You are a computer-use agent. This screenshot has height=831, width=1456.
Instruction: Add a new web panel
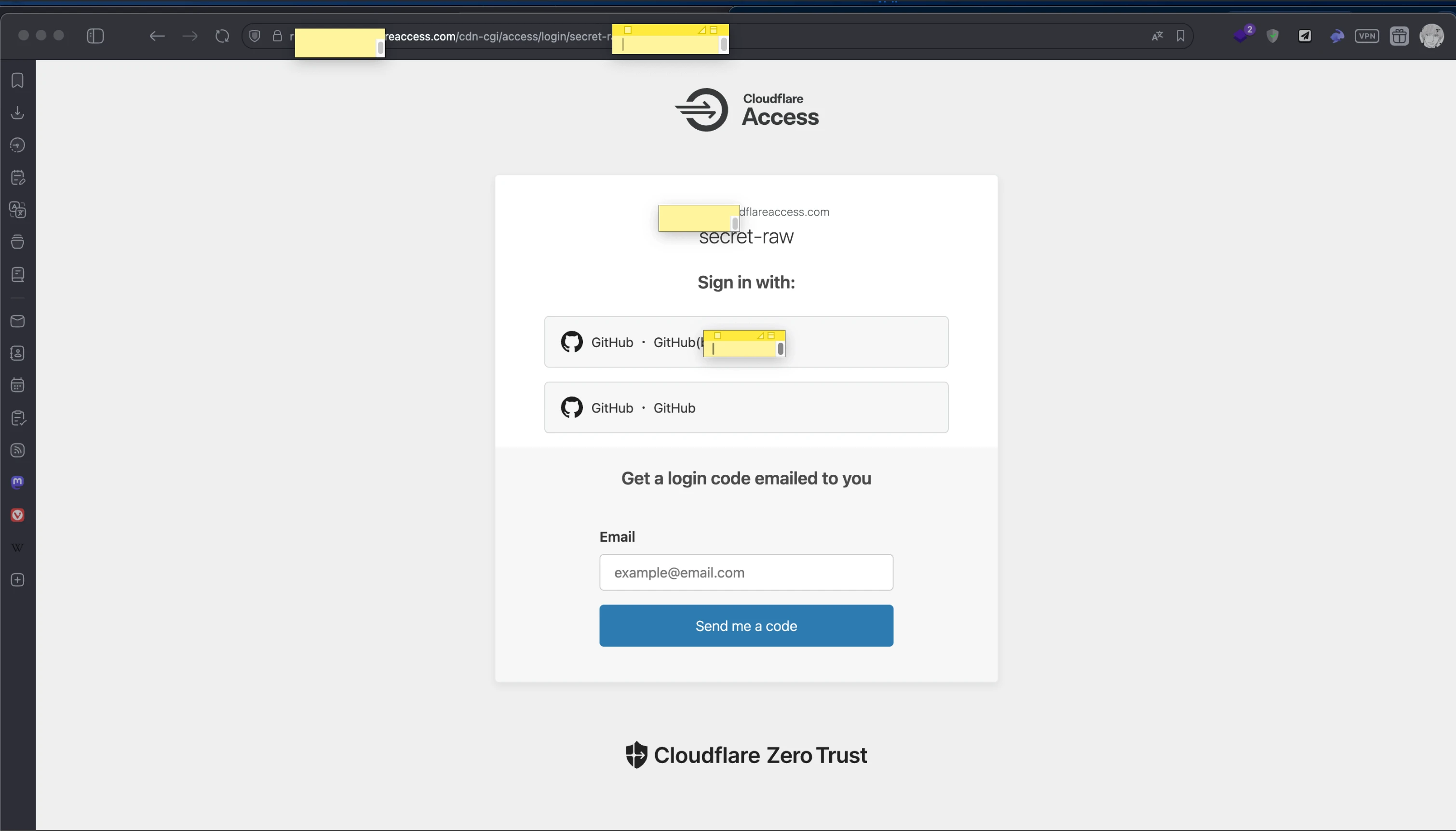(18, 580)
